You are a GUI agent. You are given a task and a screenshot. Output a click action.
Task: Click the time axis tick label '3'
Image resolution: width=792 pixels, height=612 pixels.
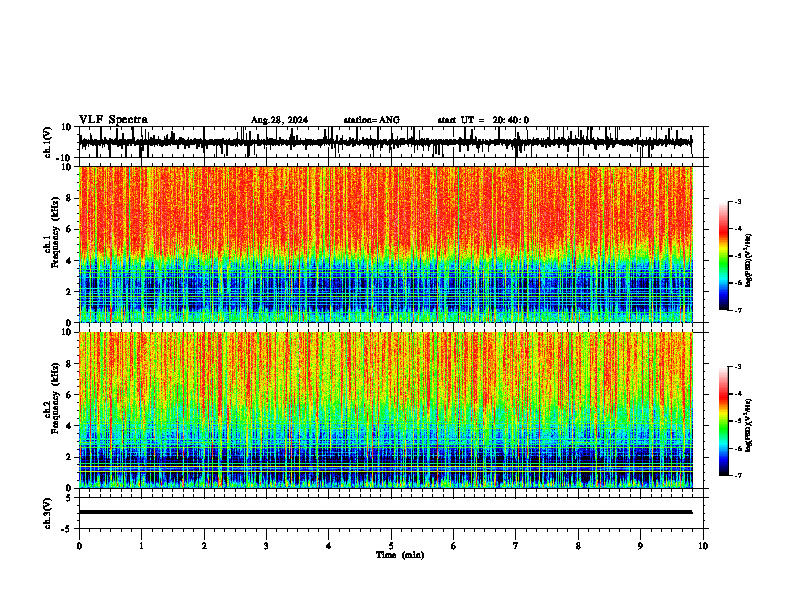point(266,546)
